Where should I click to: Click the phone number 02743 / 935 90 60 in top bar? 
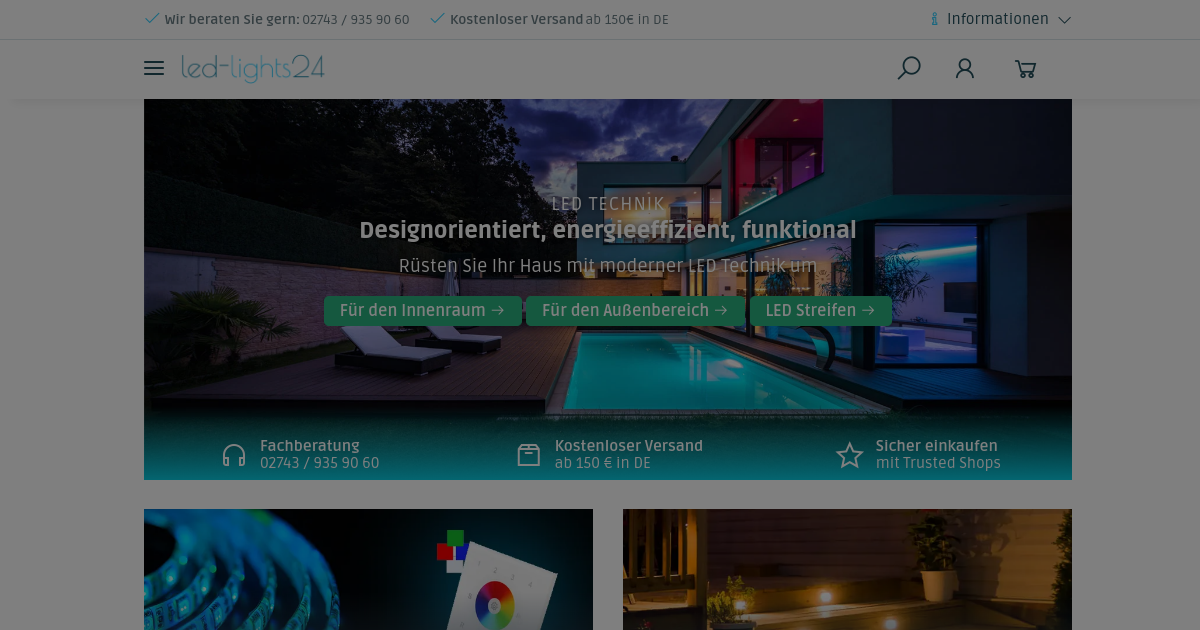[x=355, y=19]
